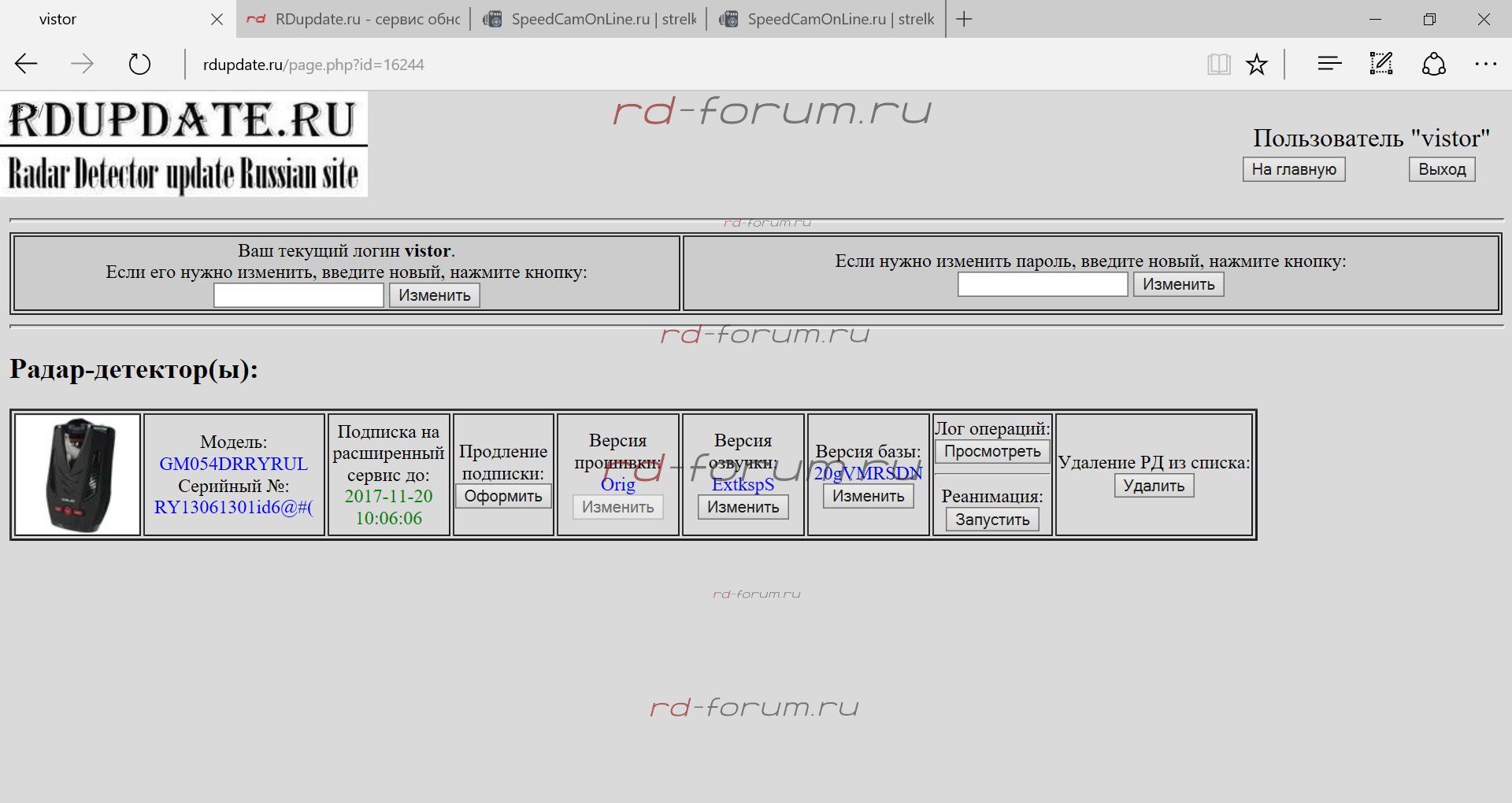Image resolution: width=1512 pixels, height=803 pixels.
Task: Click the browser back arrow
Action: [x=27, y=65]
